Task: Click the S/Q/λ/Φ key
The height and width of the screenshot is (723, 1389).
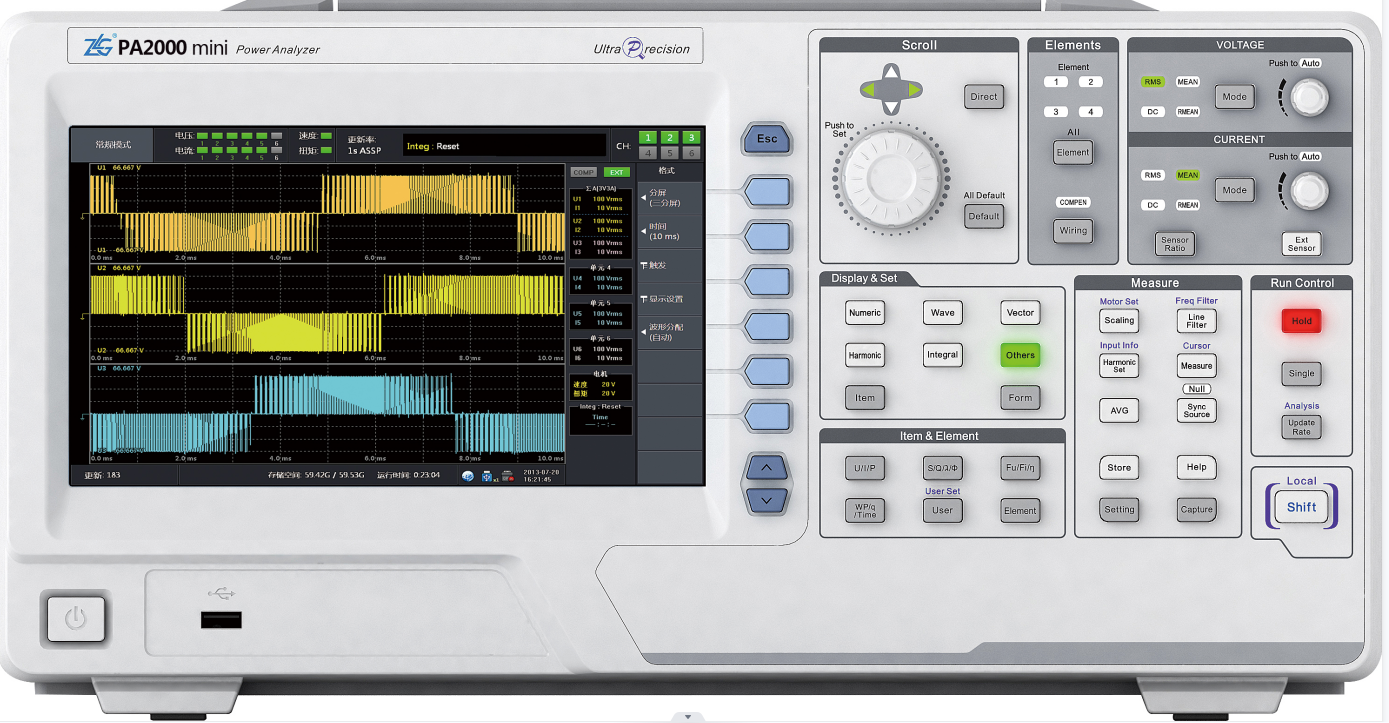Action: [942, 468]
